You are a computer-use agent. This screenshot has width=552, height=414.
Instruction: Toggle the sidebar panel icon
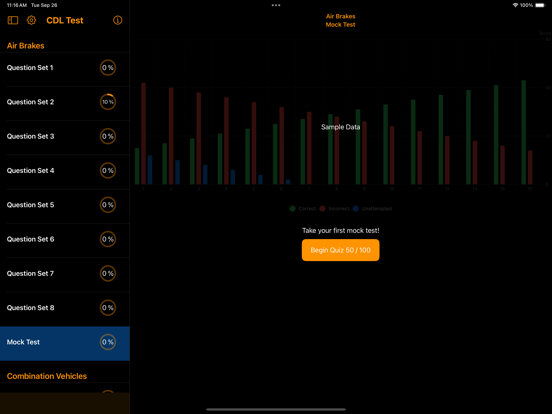click(x=13, y=20)
